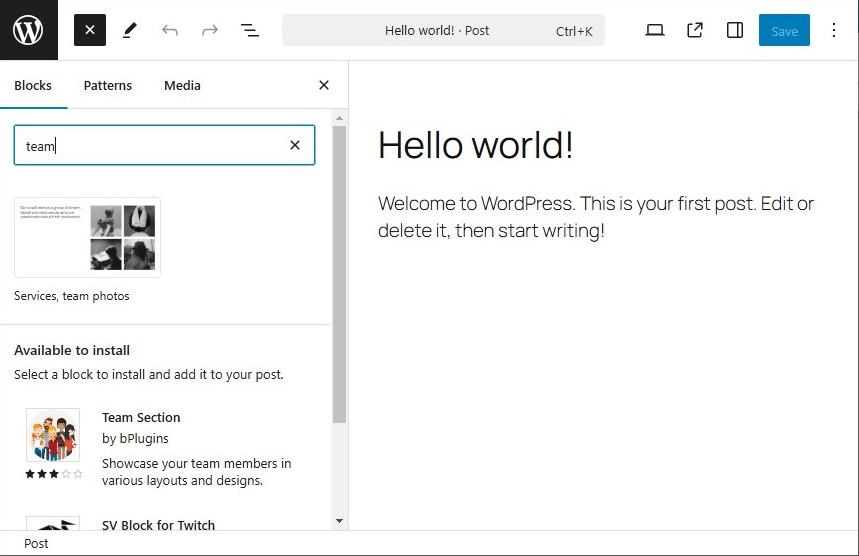The image size is (859, 556).
Task: Click the Undo arrow
Action: [x=170, y=30]
